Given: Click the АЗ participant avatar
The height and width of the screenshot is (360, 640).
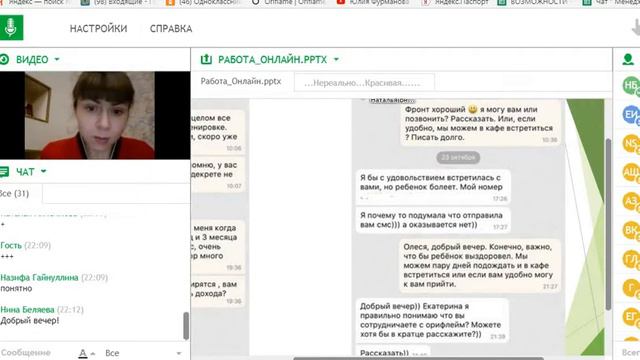Looking at the screenshot, I should click(631, 201).
